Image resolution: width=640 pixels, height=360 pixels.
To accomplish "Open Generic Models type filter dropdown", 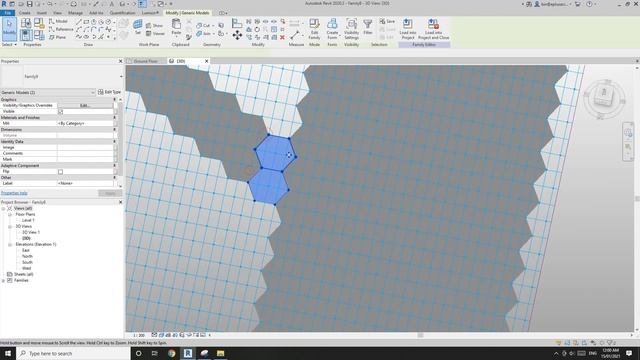I will click(48, 92).
